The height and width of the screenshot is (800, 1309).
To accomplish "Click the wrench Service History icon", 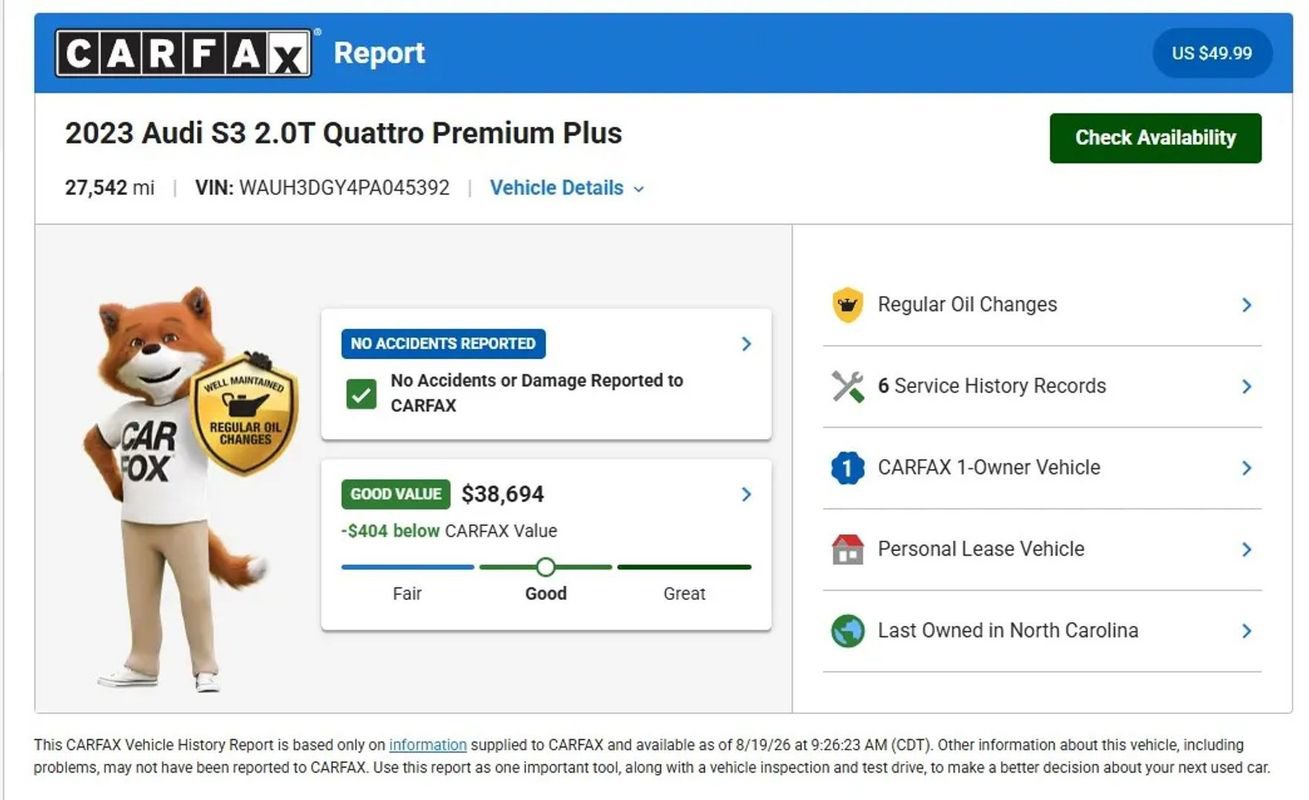I will (x=847, y=386).
